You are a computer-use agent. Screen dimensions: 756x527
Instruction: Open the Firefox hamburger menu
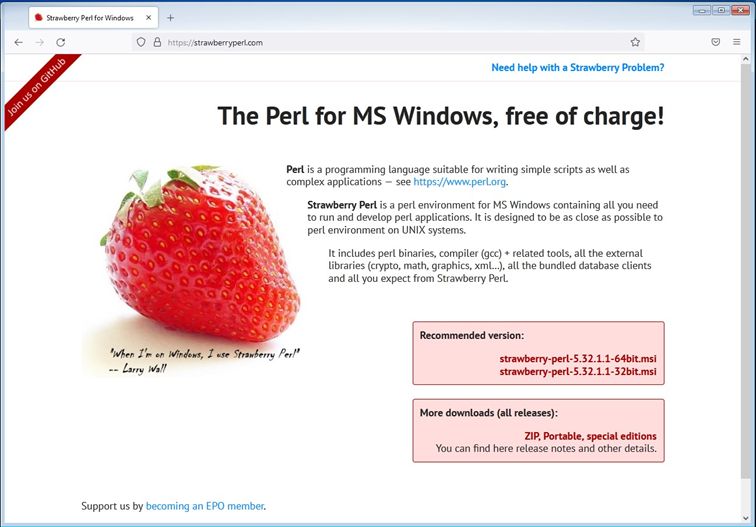pyautogui.click(x=737, y=42)
